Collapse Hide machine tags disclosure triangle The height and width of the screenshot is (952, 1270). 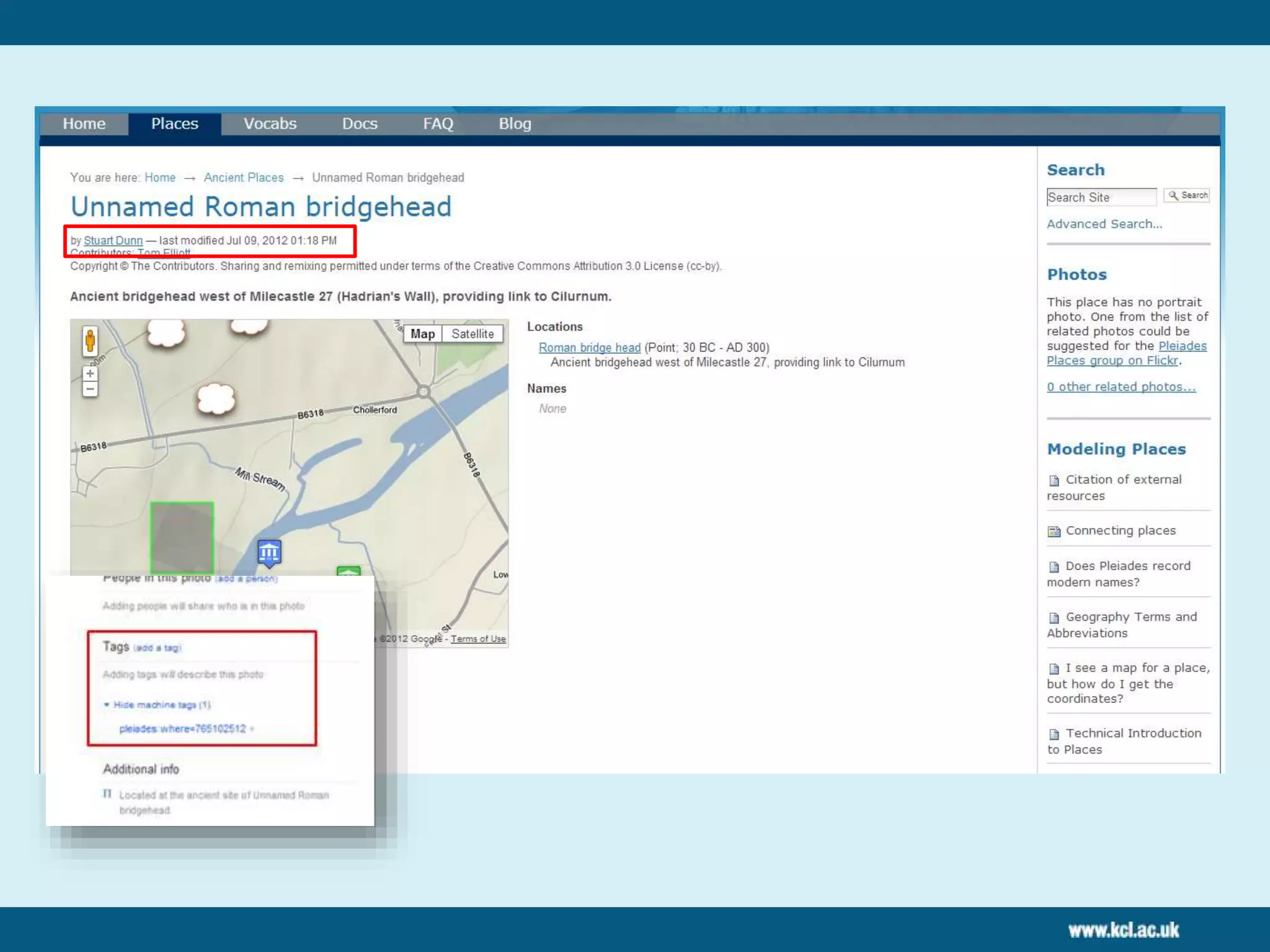tap(107, 705)
